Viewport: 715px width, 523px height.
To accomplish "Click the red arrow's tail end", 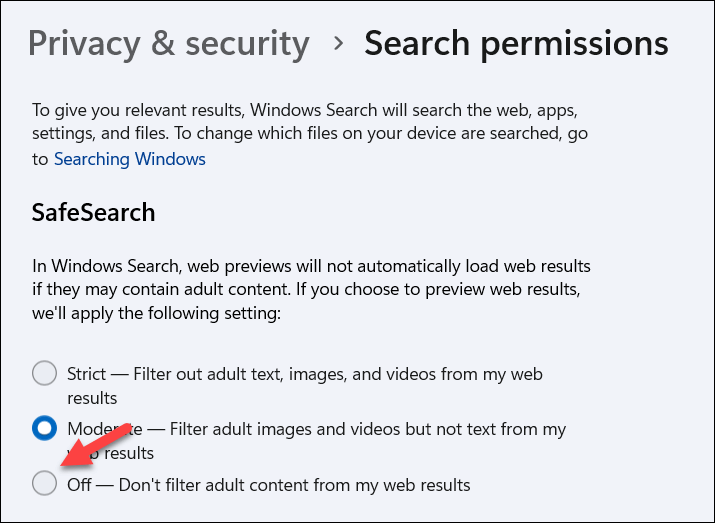I will 129,430.
